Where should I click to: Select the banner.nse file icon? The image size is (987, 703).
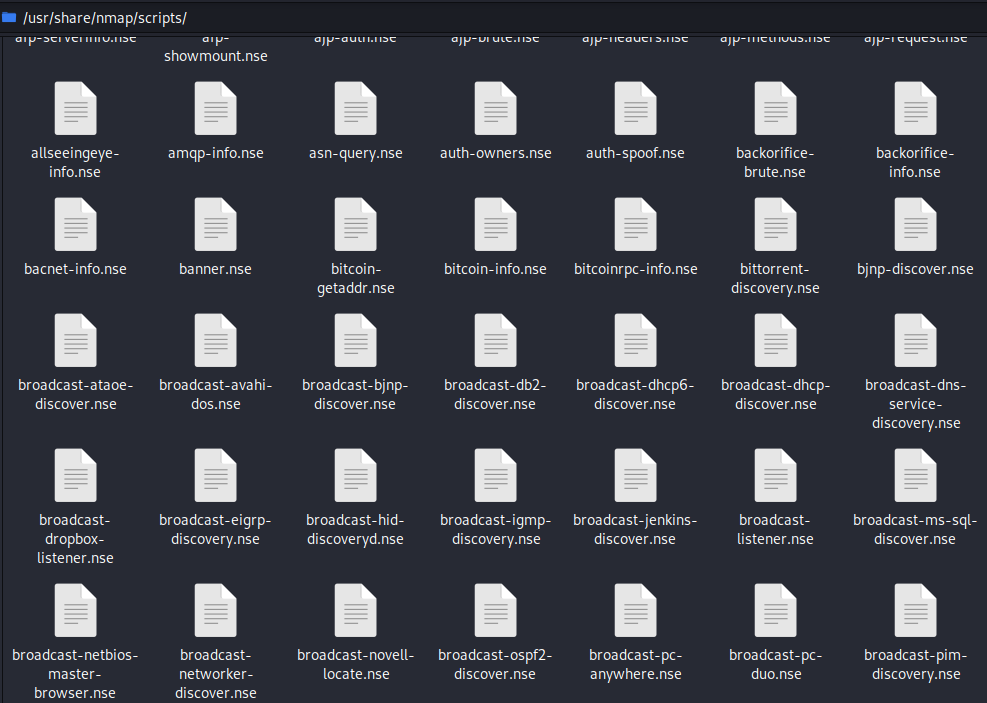point(215,224)
